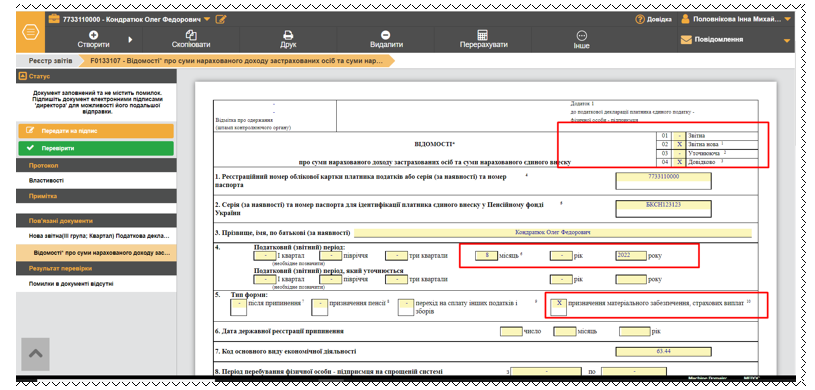
Task: Open the Результат перевірки section
Action: 96,268
